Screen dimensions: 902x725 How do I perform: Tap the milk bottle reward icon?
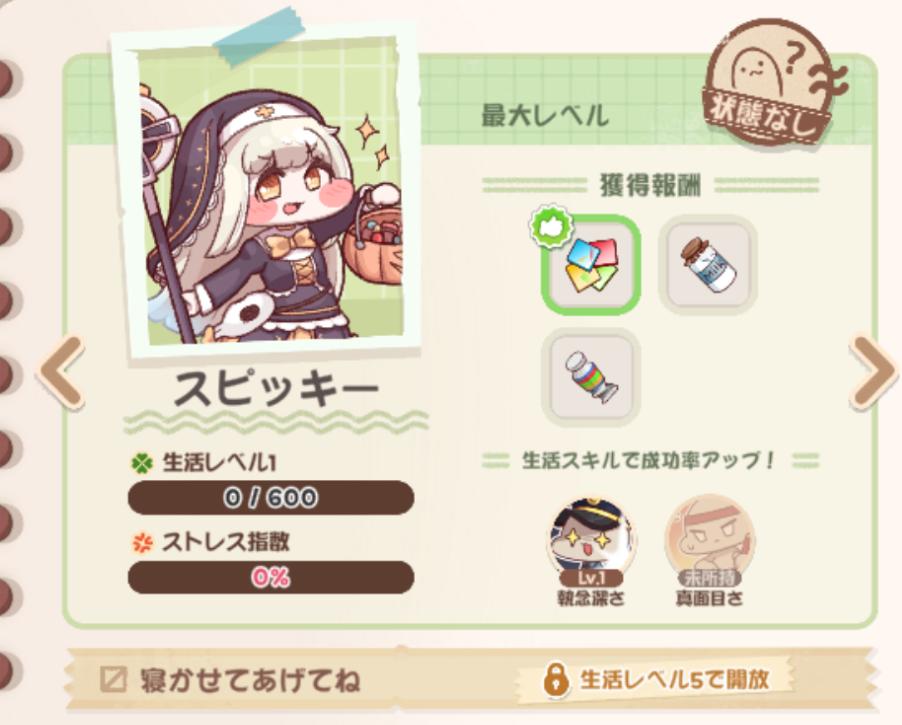[x=708, y=265]
